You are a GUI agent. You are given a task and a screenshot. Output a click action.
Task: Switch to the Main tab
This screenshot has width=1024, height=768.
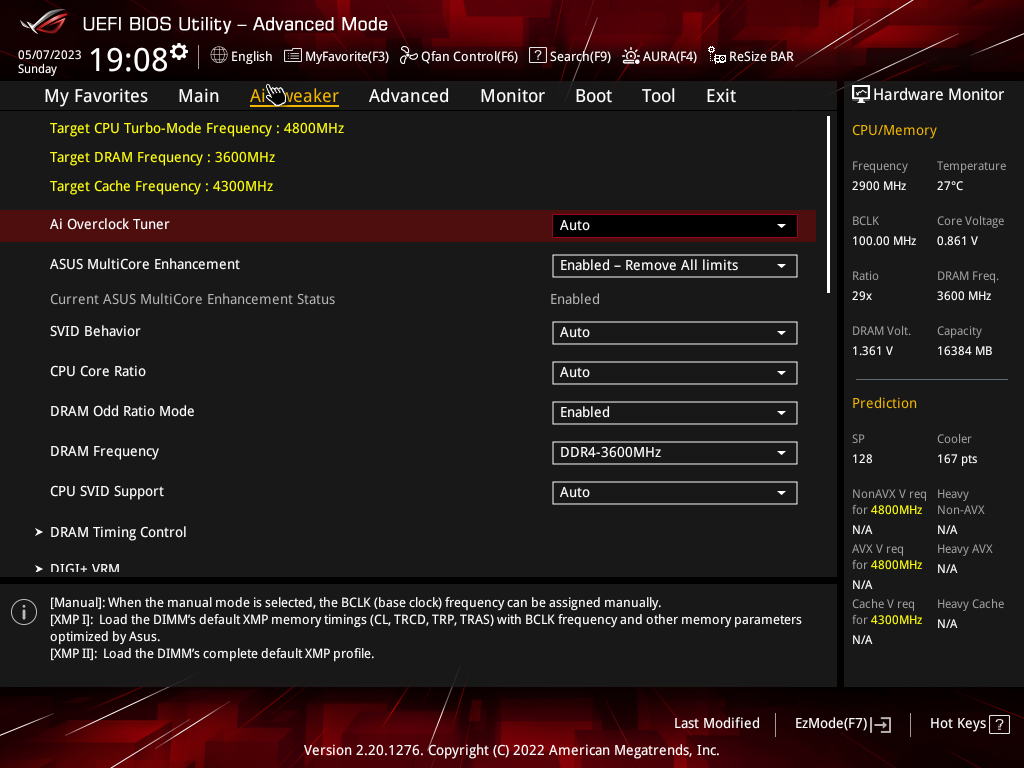199,96
